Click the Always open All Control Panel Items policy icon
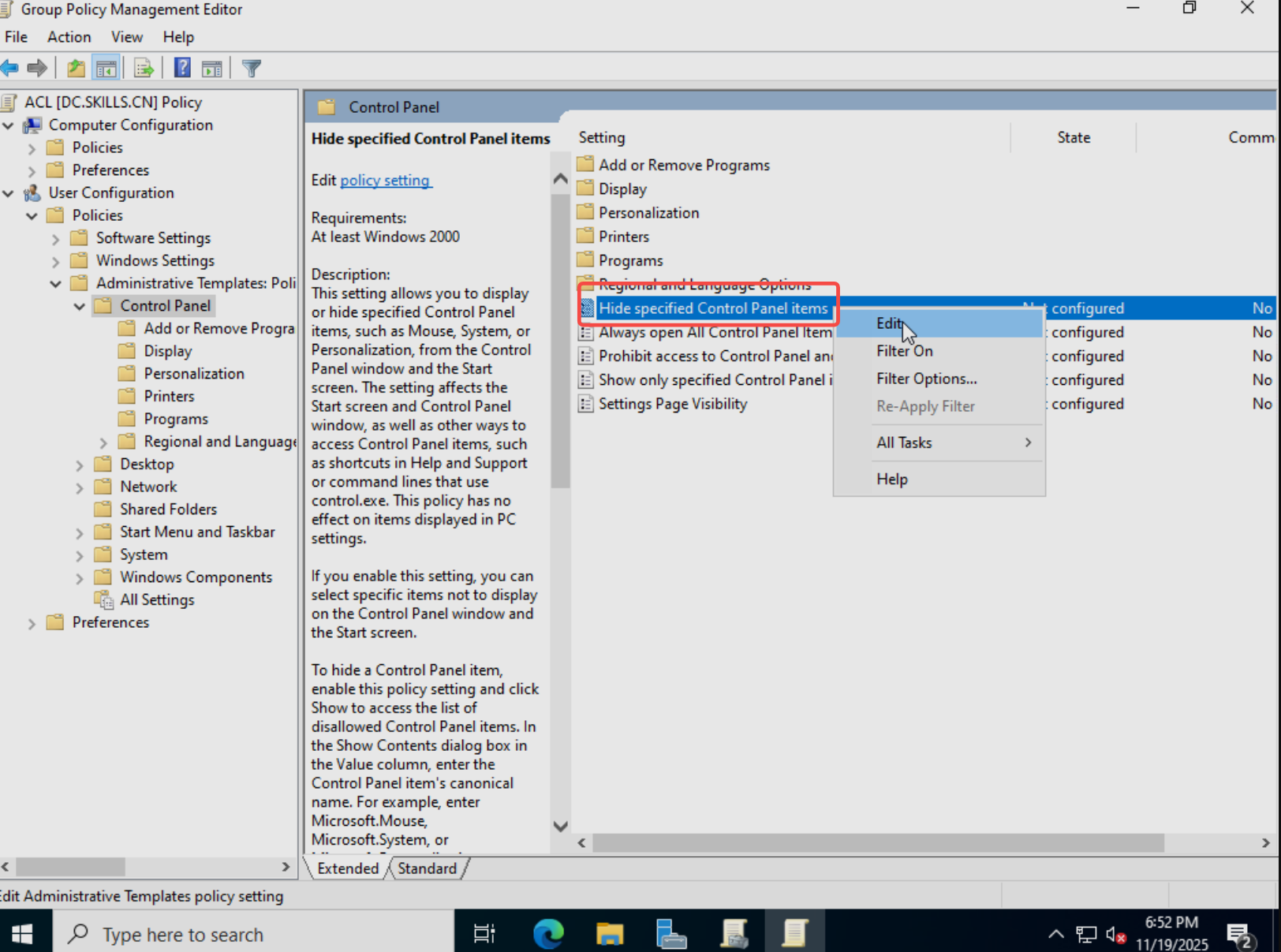1281x952 pixels. [586, 332]
